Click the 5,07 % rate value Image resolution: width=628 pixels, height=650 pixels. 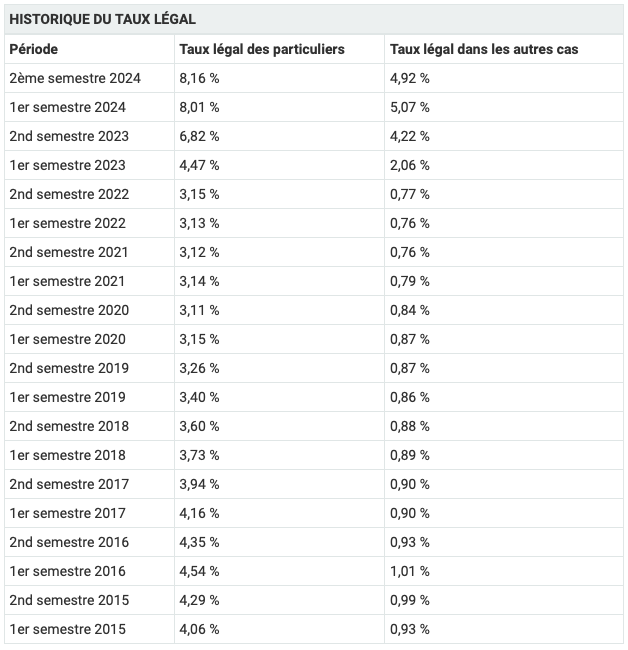coord(409,107)
